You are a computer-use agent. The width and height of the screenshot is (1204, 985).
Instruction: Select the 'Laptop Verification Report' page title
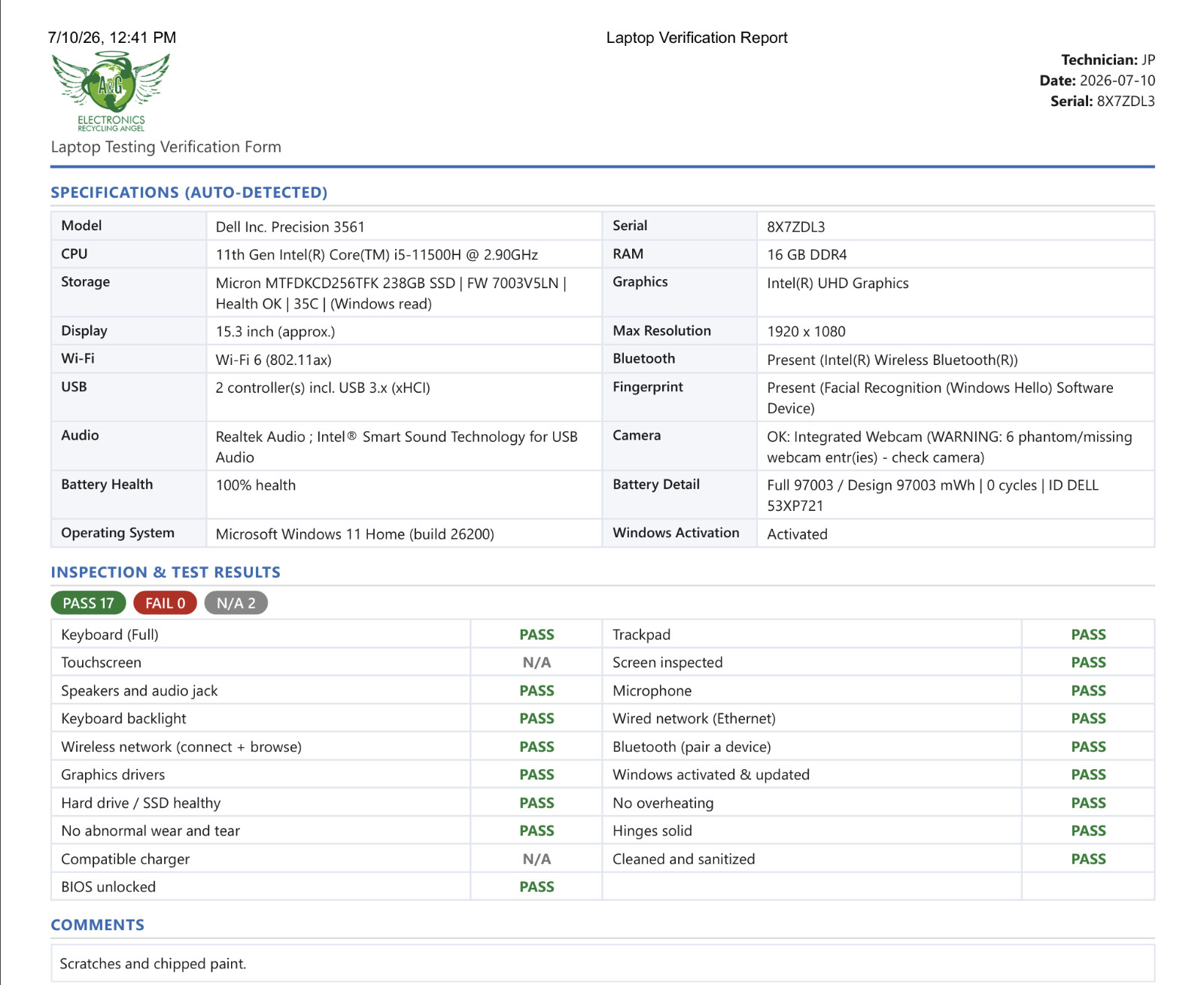697,38
